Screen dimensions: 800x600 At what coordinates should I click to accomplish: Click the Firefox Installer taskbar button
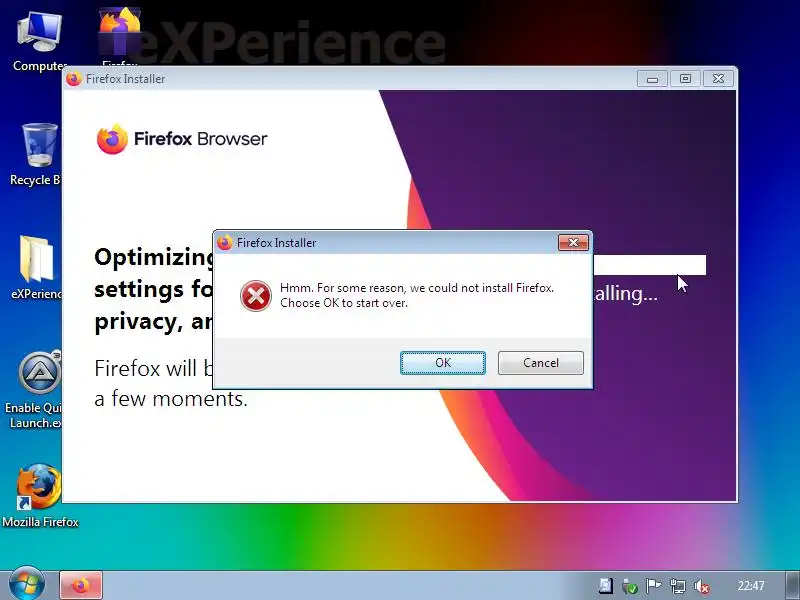[81, 585]
